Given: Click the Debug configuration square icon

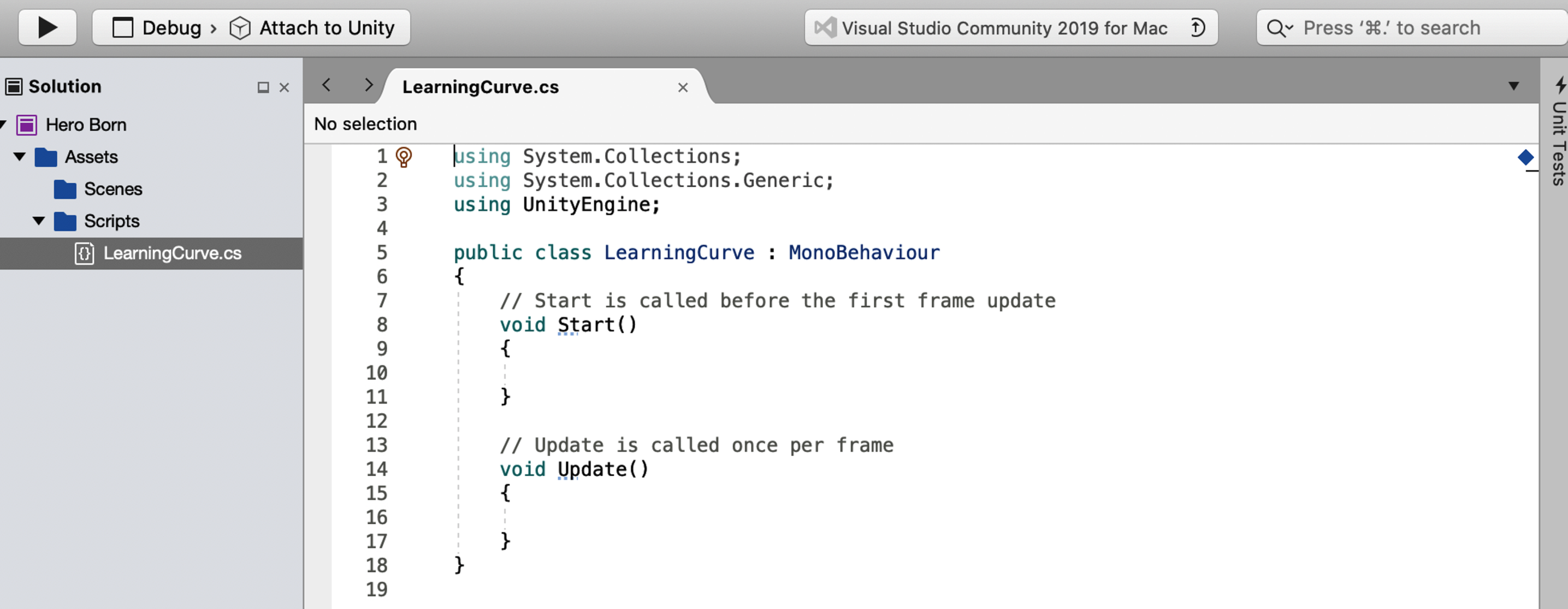Looking at the screenshot, I should [x=122, y=28].
